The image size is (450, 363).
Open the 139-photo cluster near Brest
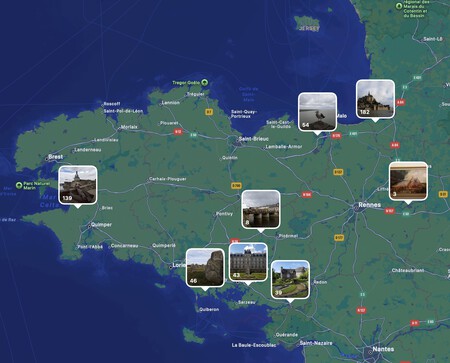tap(78, 185)
